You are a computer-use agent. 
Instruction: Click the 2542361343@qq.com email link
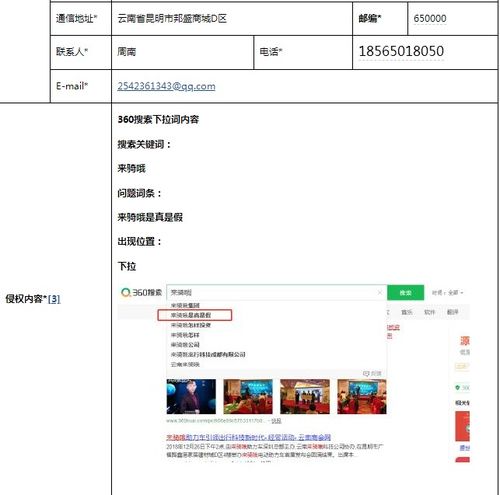166,86
